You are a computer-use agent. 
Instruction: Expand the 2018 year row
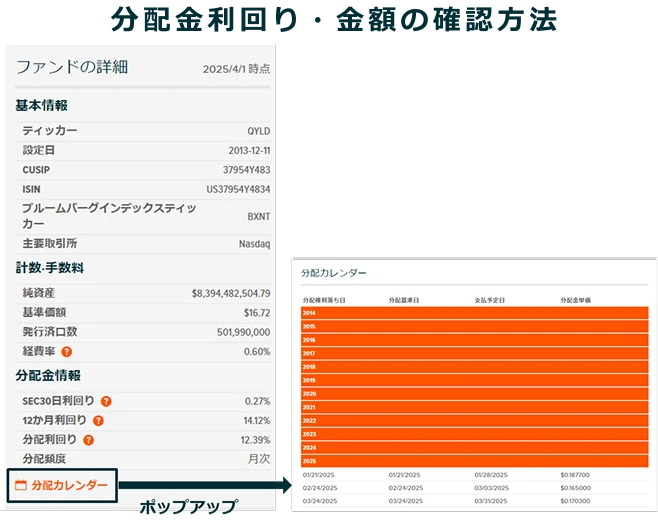475,367
